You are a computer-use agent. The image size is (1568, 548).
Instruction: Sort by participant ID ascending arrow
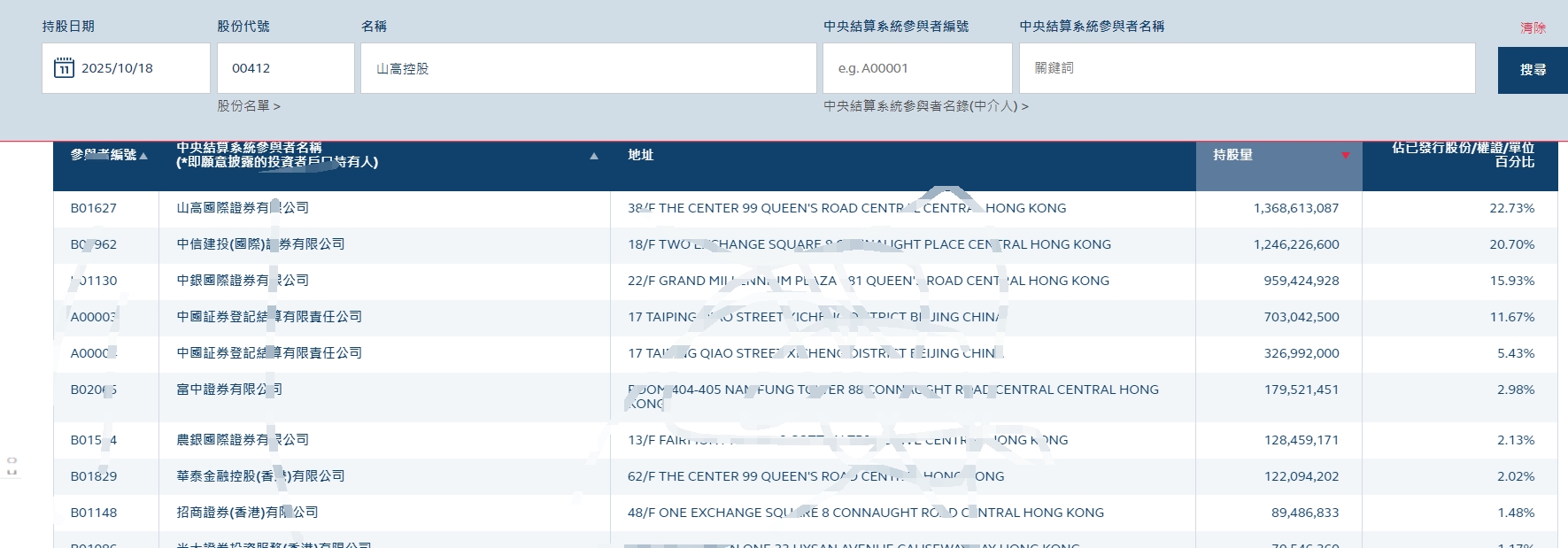pyautogui.click(x=143, y=156)
